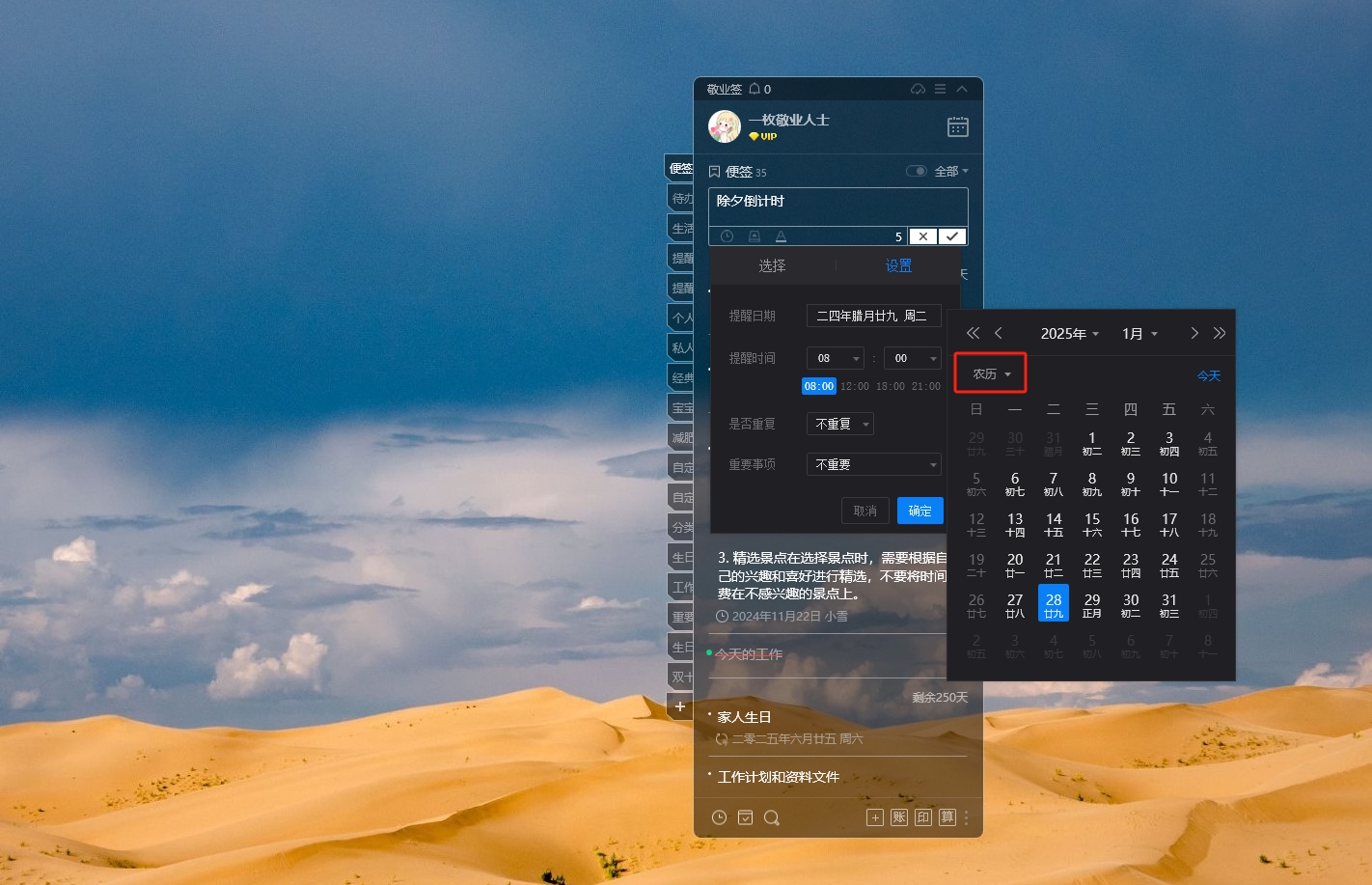Click the note text box containing 除夕倒计时

click(x=838, y=207)
